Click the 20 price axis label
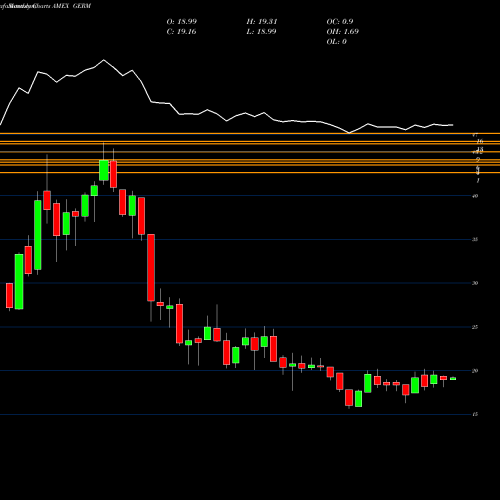The height and width of the screenshot is (500, 500). 475,371
